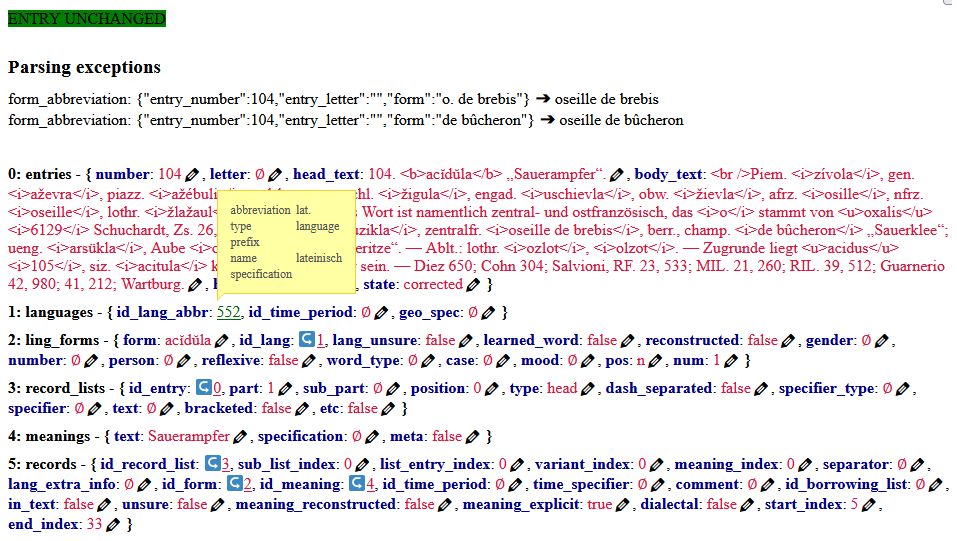Click the yellow language abbreviation tooltip
Image resolution: width=957 pixels, height=541 pixels.
(x=286, y=241)
